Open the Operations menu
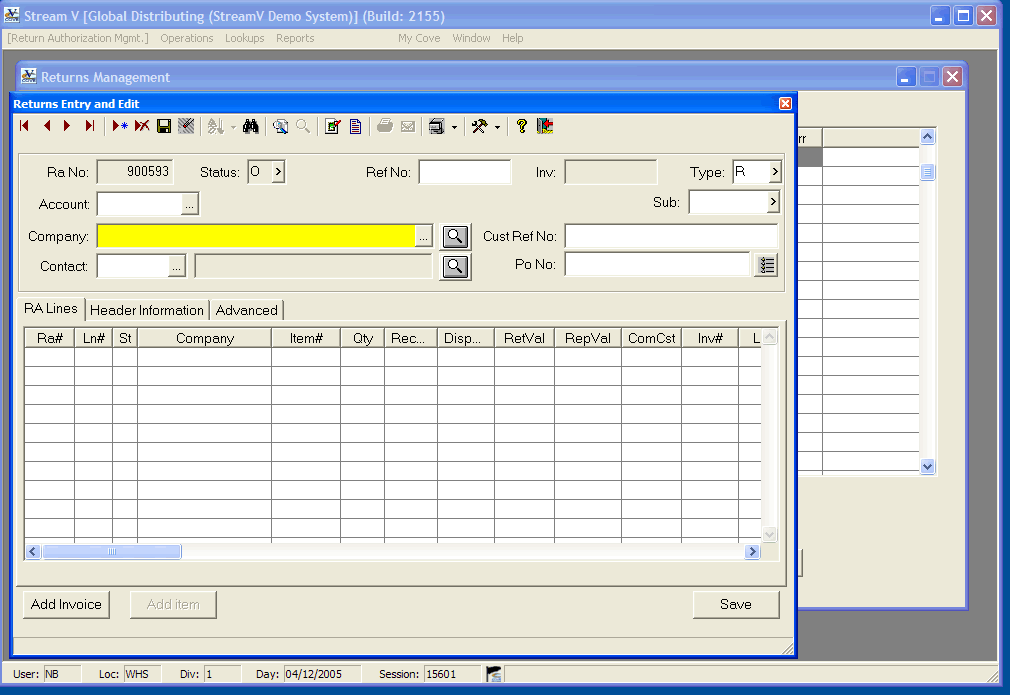1010x695 pixels. (187, 38)
